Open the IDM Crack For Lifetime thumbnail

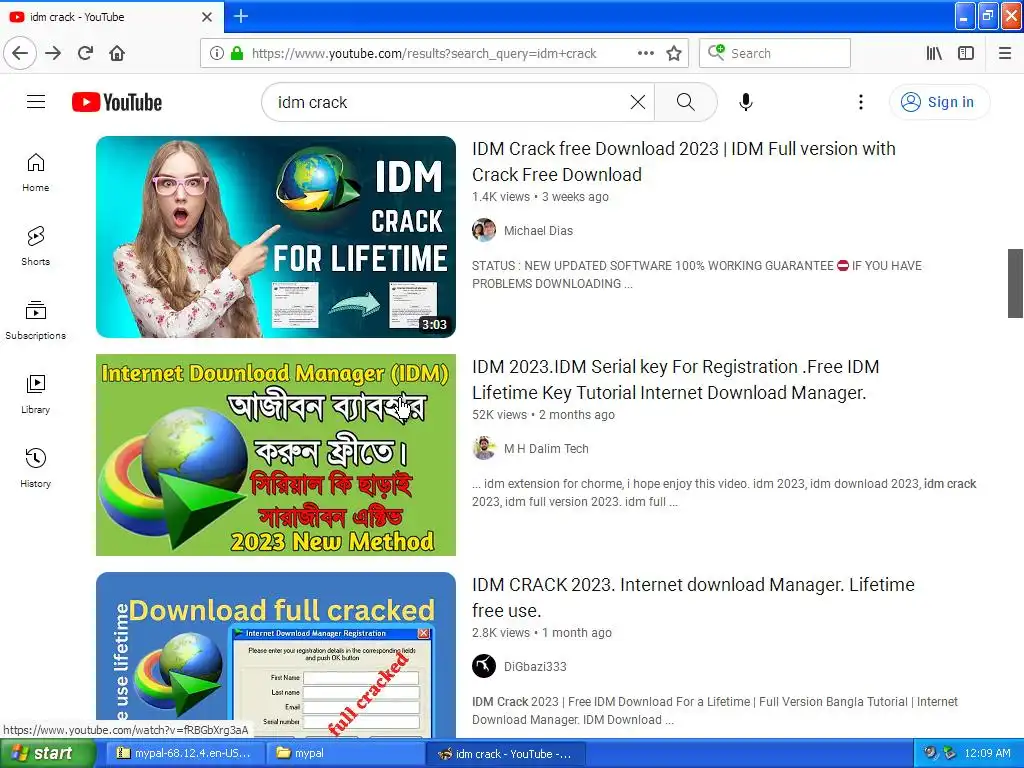[276, 236]
